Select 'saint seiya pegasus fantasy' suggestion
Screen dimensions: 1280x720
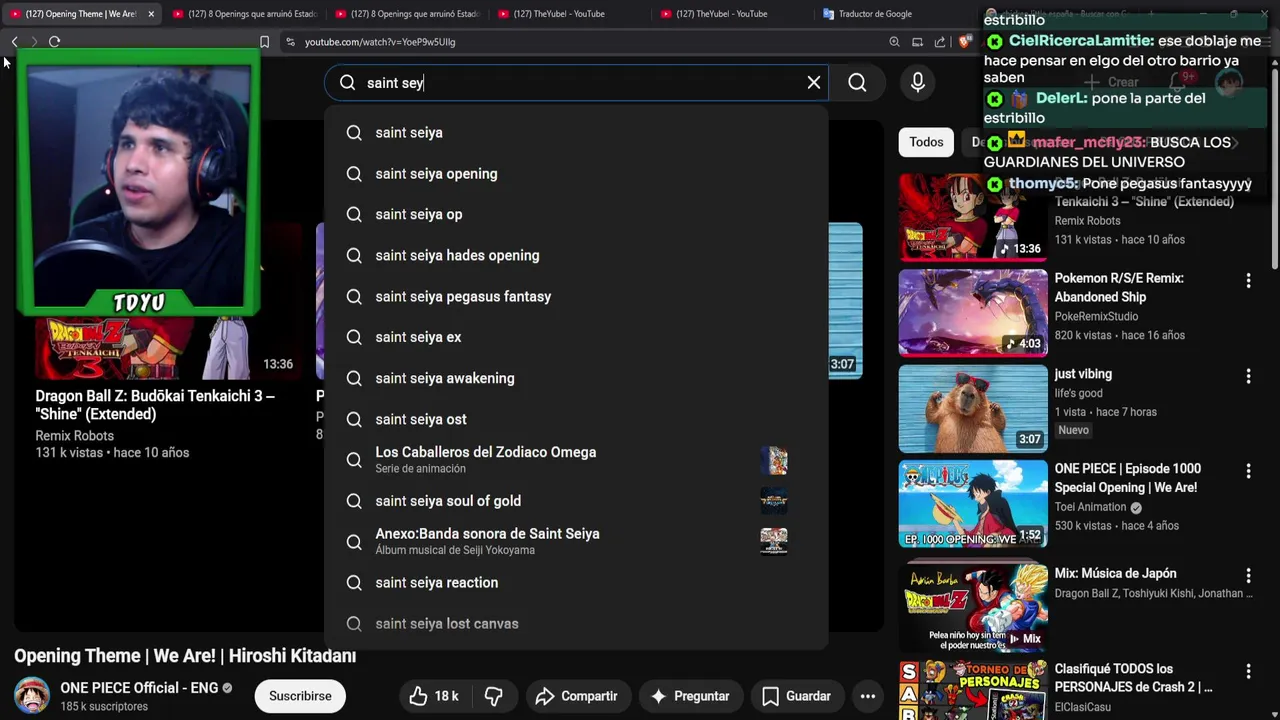(576, 297)
